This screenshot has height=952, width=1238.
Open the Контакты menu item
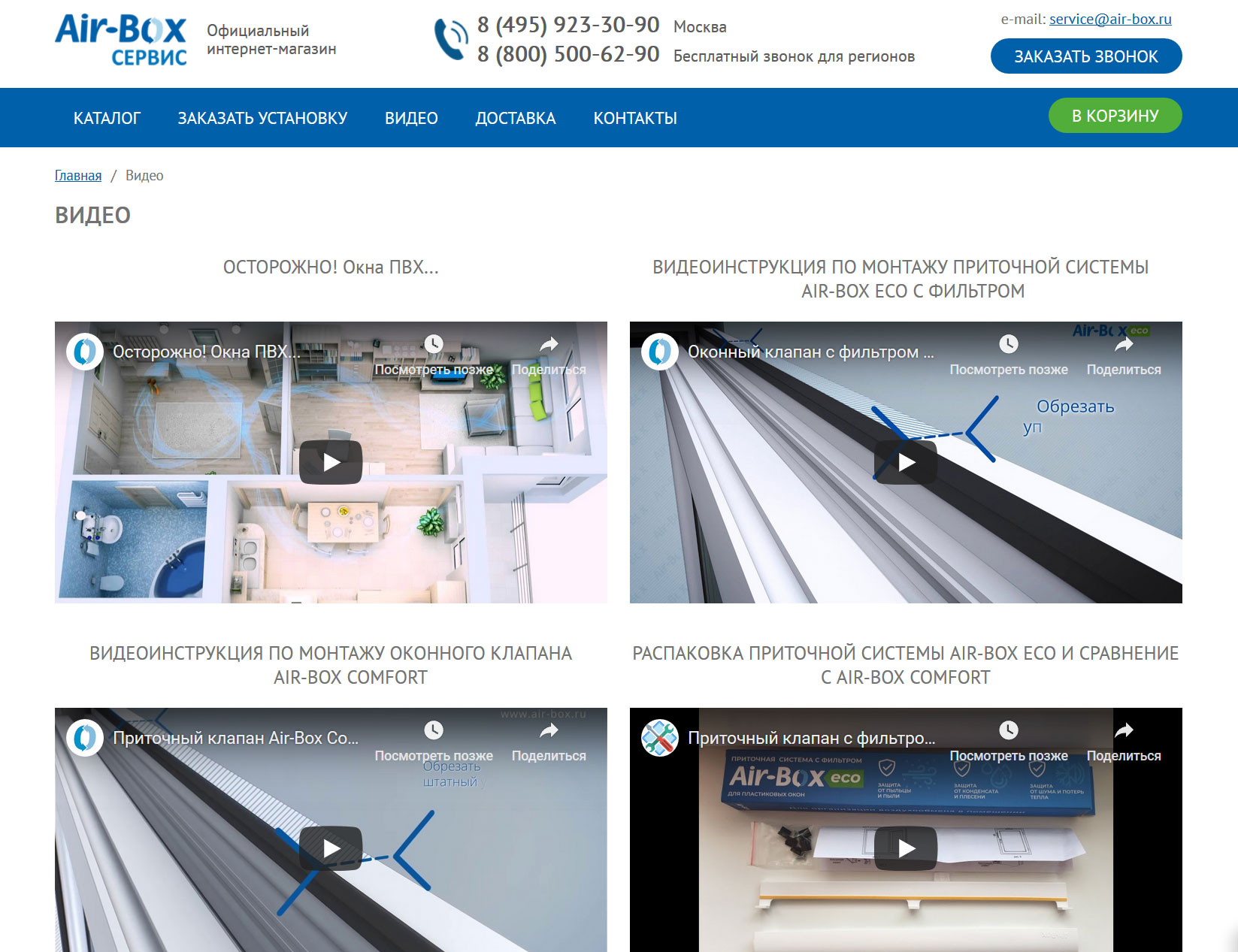pos(635,118)
